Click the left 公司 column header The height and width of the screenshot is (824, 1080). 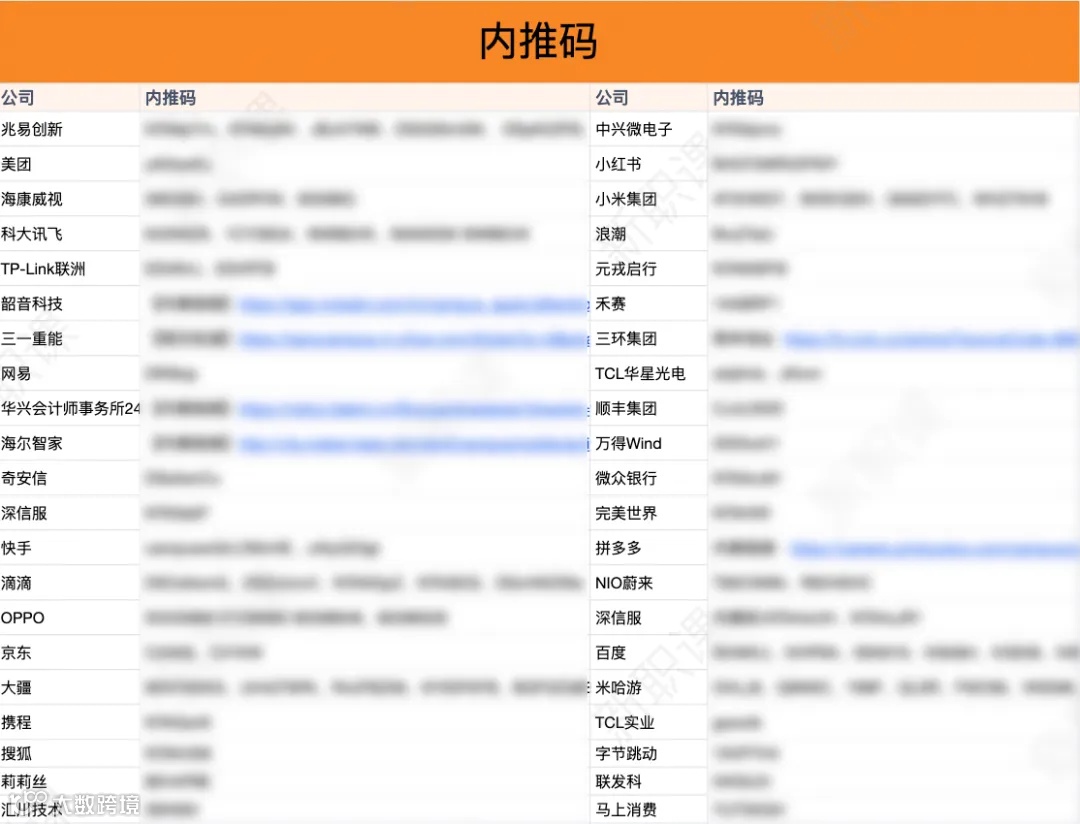coord(22,97)
